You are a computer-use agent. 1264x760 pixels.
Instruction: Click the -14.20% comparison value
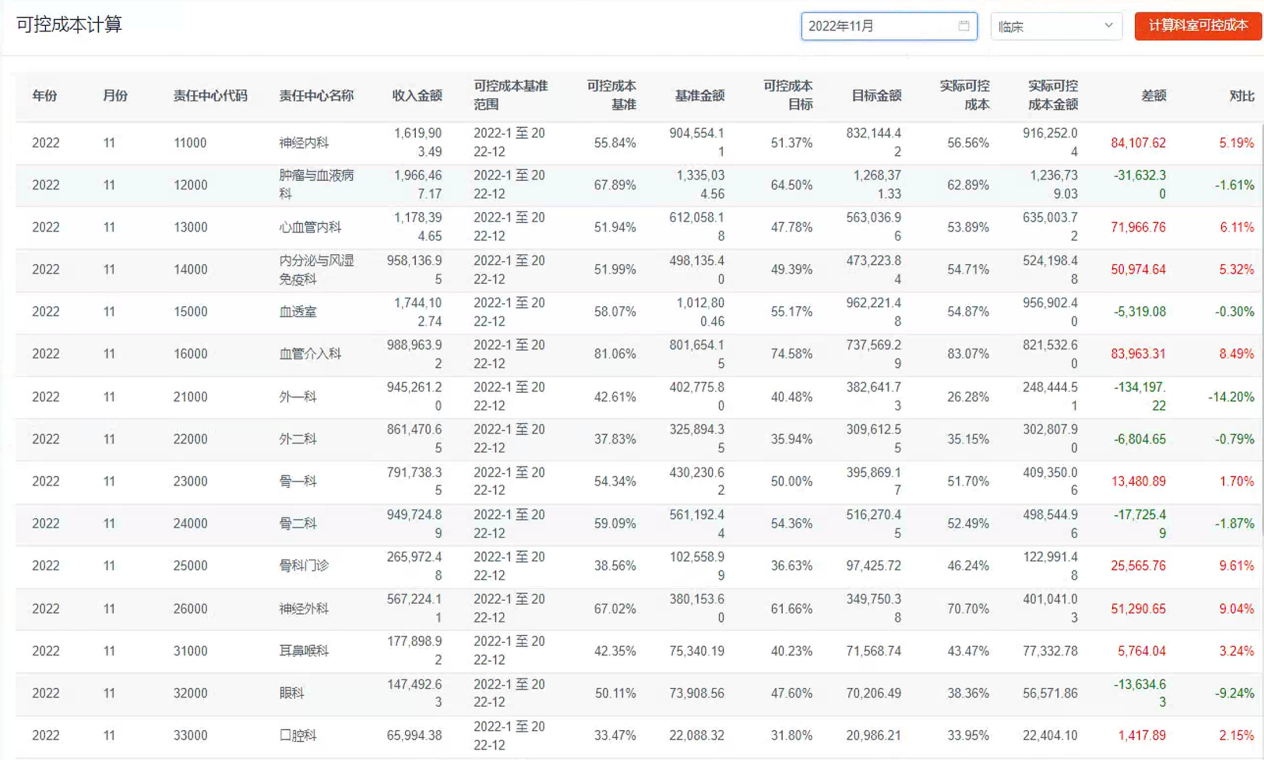coord(1231,397)
